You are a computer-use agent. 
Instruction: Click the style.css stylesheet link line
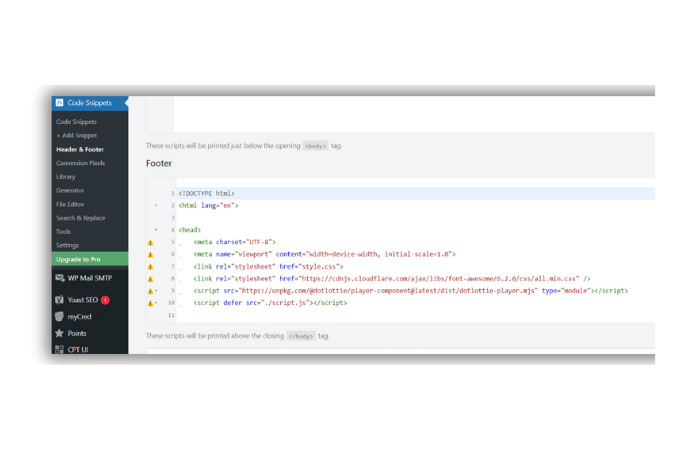coord(268,267)
